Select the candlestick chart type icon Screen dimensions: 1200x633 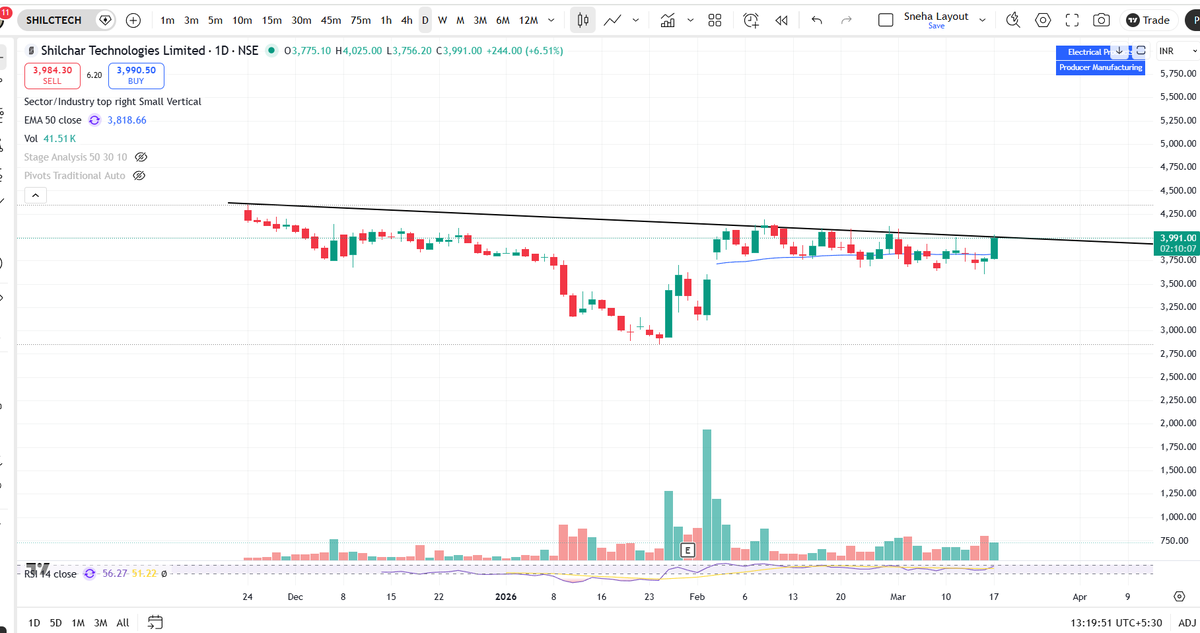click(x=582, y=19)
